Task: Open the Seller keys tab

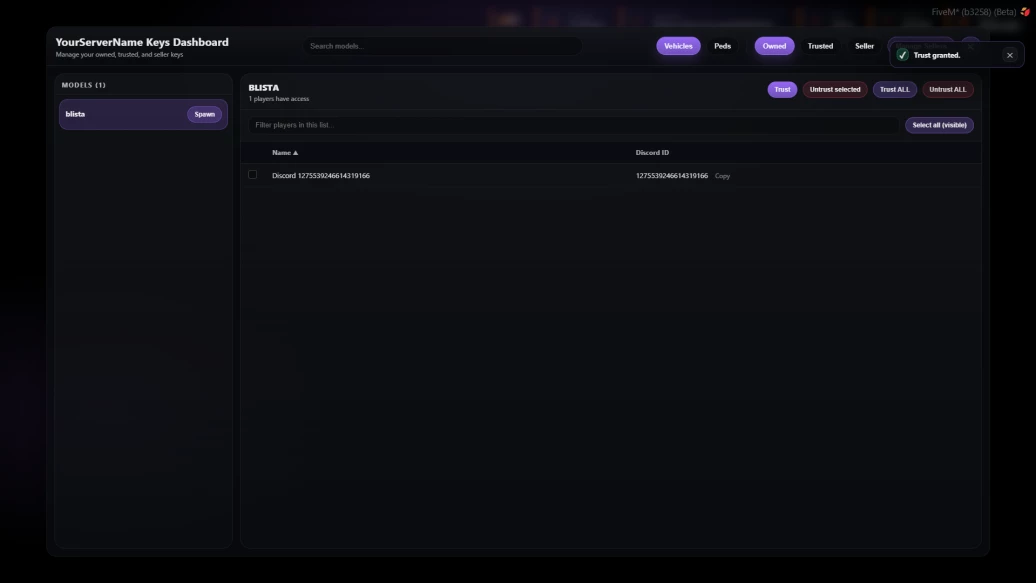Action: pyautogui.click(x=864, y=46)
